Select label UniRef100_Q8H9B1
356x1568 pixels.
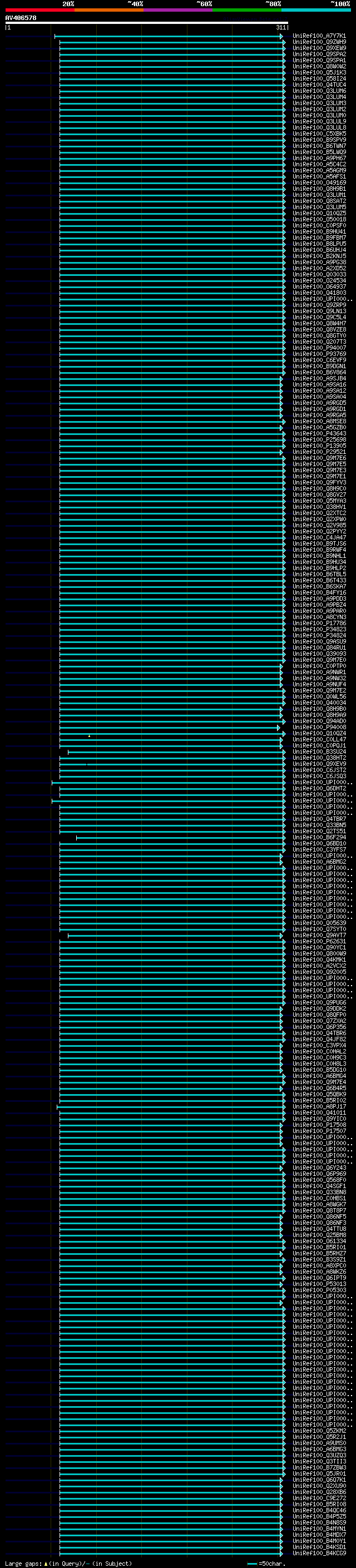point(319,189)
